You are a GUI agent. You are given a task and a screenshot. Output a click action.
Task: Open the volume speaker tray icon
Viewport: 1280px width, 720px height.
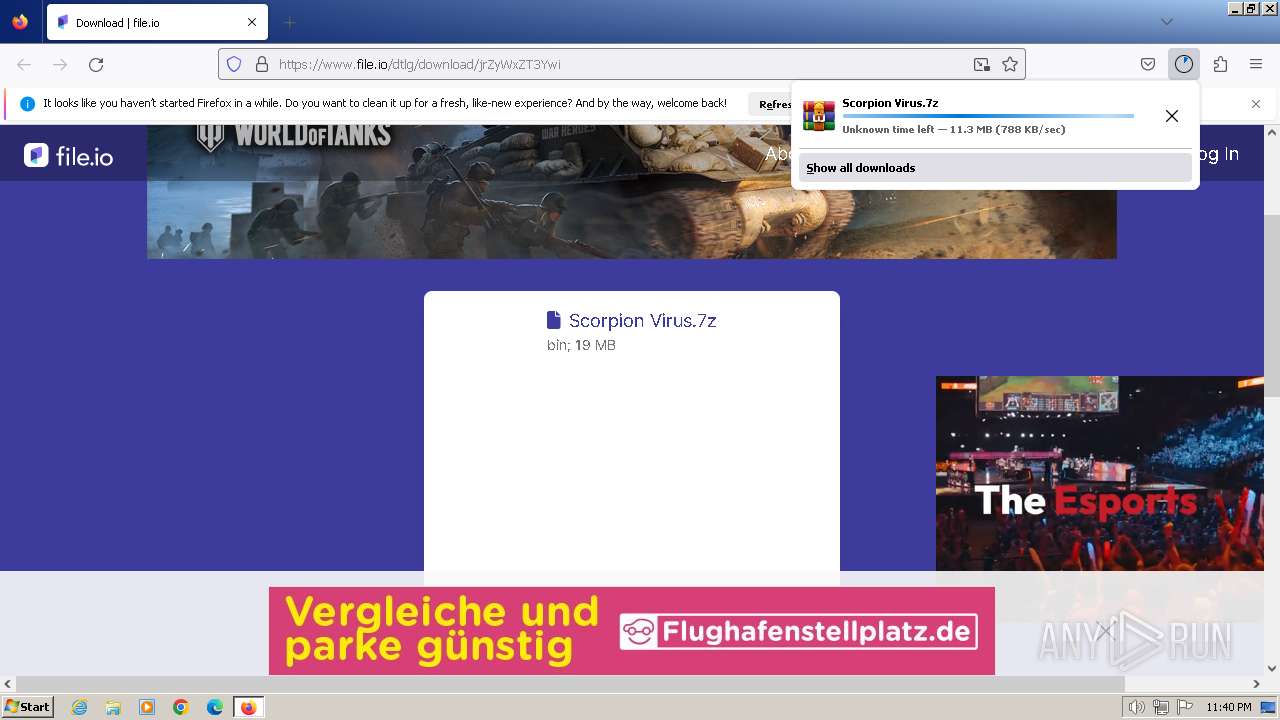[x=1137, y=707]
